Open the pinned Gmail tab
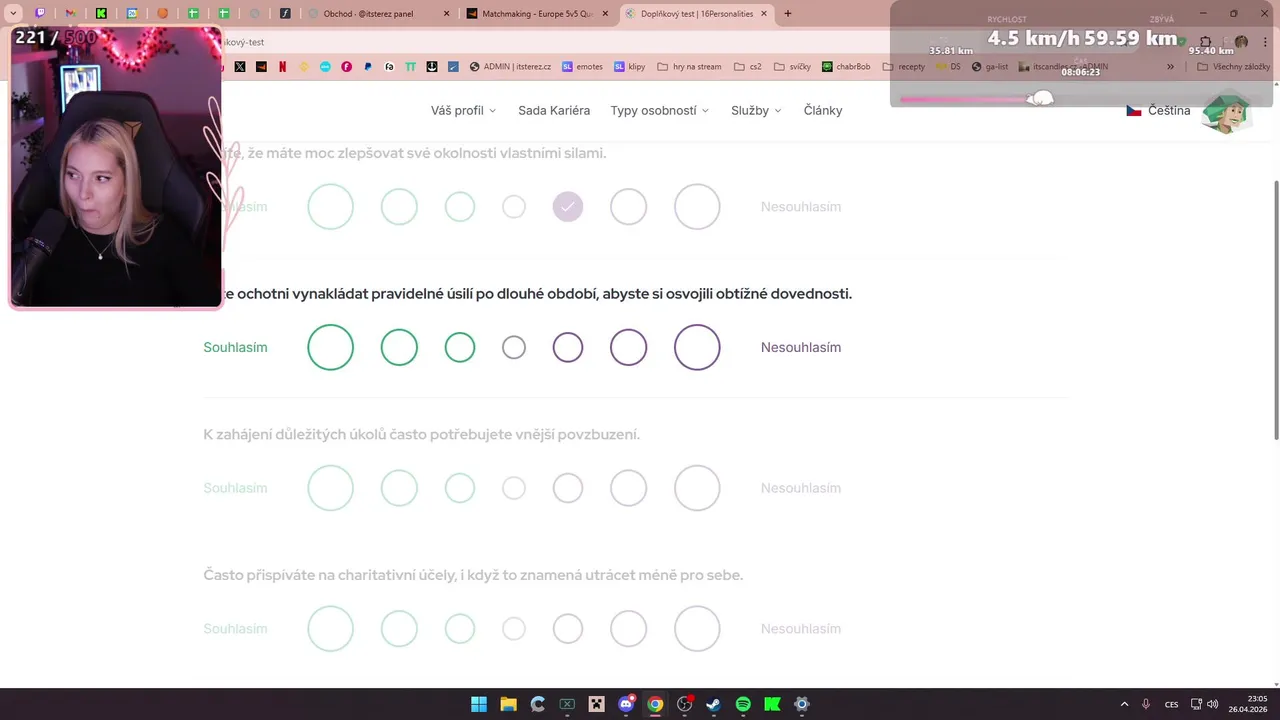 (70, 14)
